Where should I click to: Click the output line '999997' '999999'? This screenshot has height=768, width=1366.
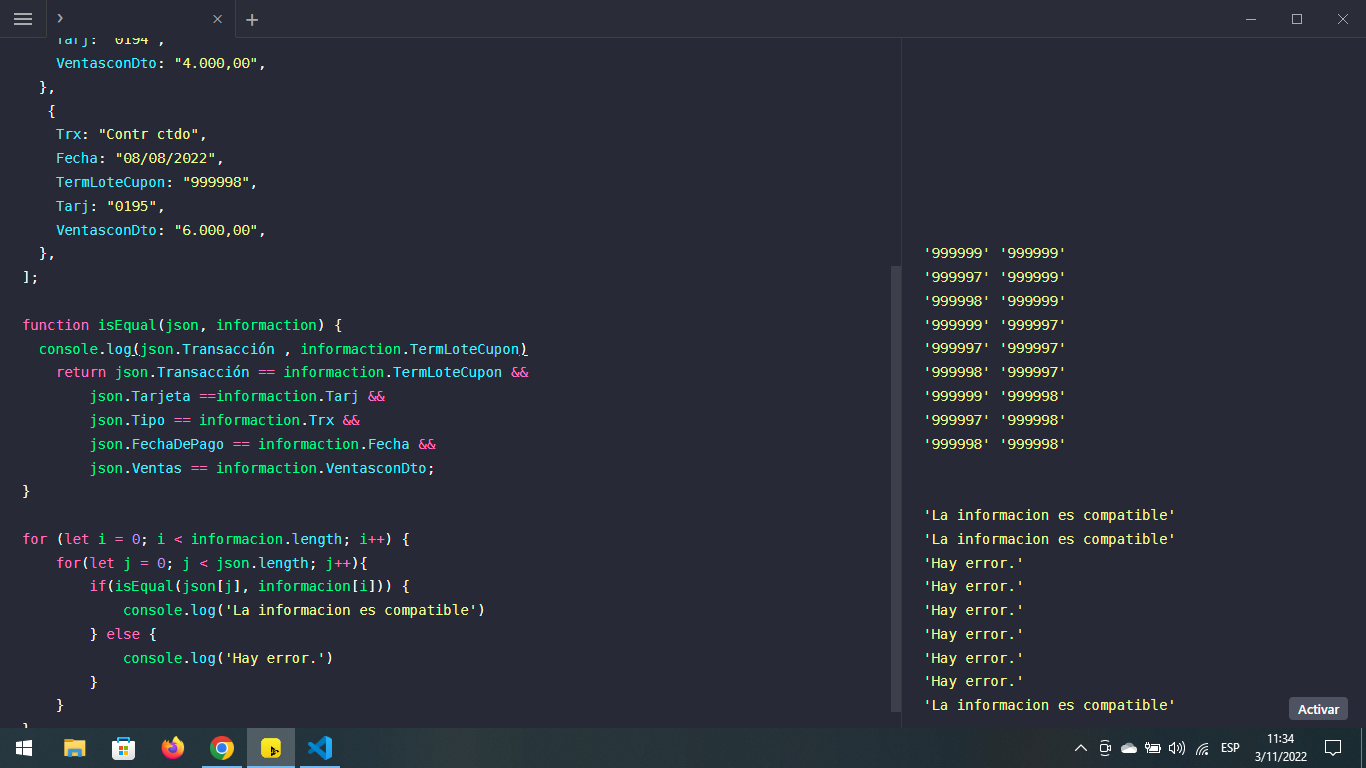click(x=995, y=277)
